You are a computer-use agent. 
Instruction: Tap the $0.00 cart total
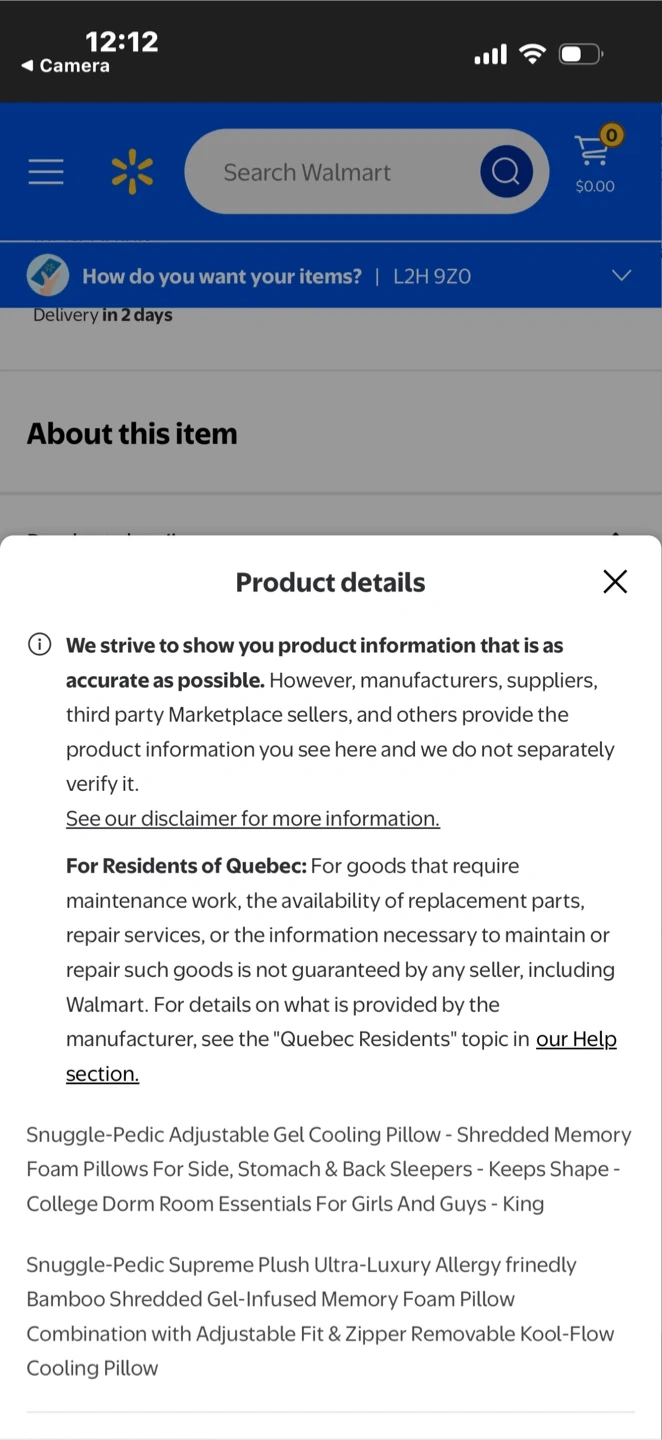(595, 186)
